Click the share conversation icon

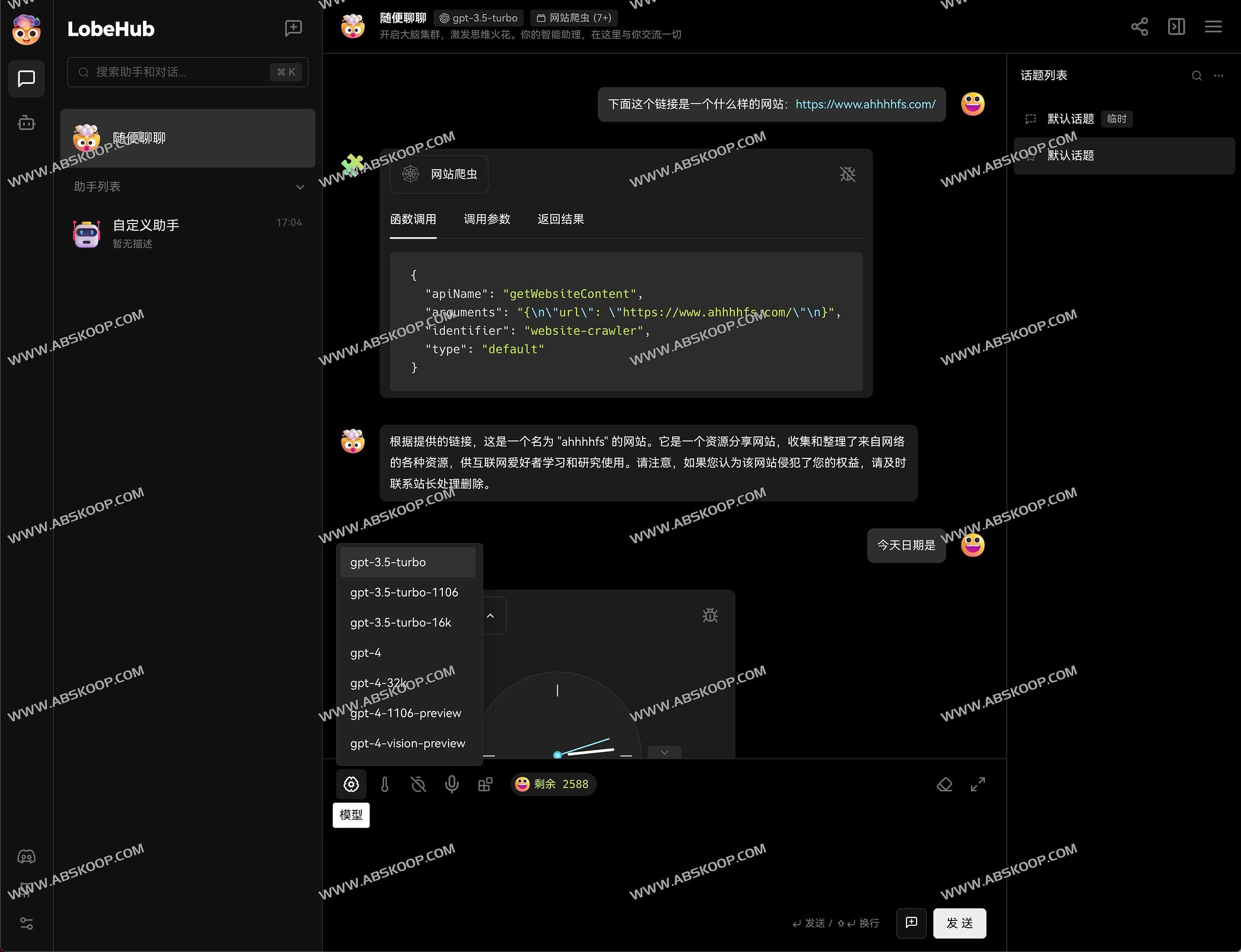click(x=1140, y=26)
